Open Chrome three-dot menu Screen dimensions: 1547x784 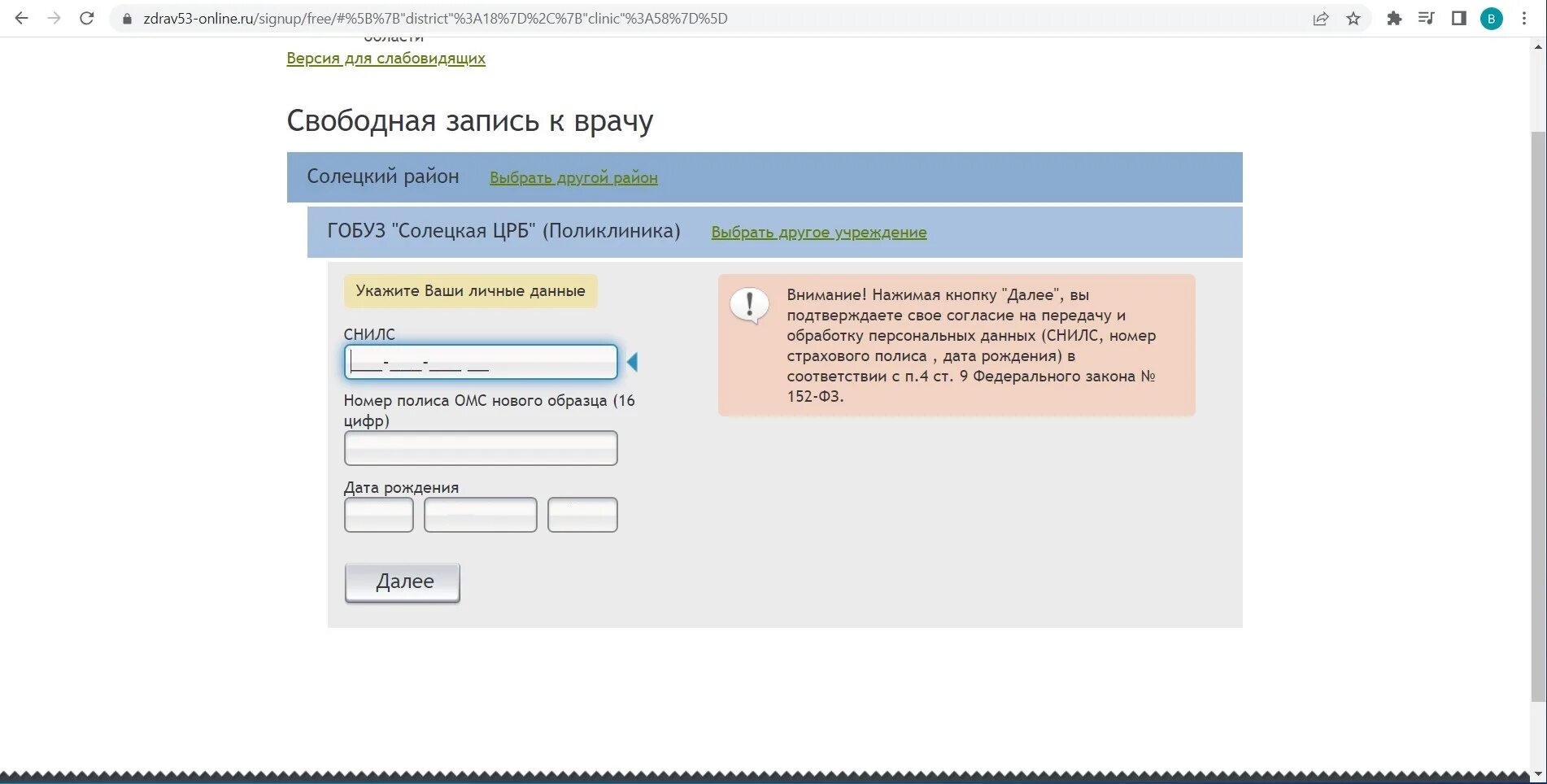pos(1524,19)
